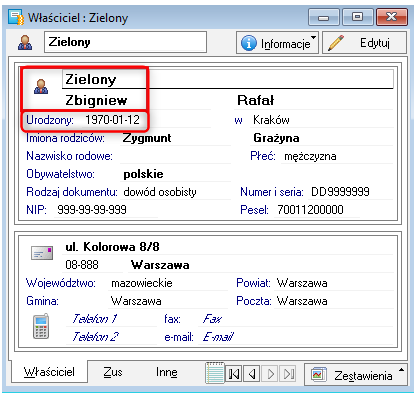Click the envelope address icon
The height and width of the screenshot is (393, 414).
42,253
